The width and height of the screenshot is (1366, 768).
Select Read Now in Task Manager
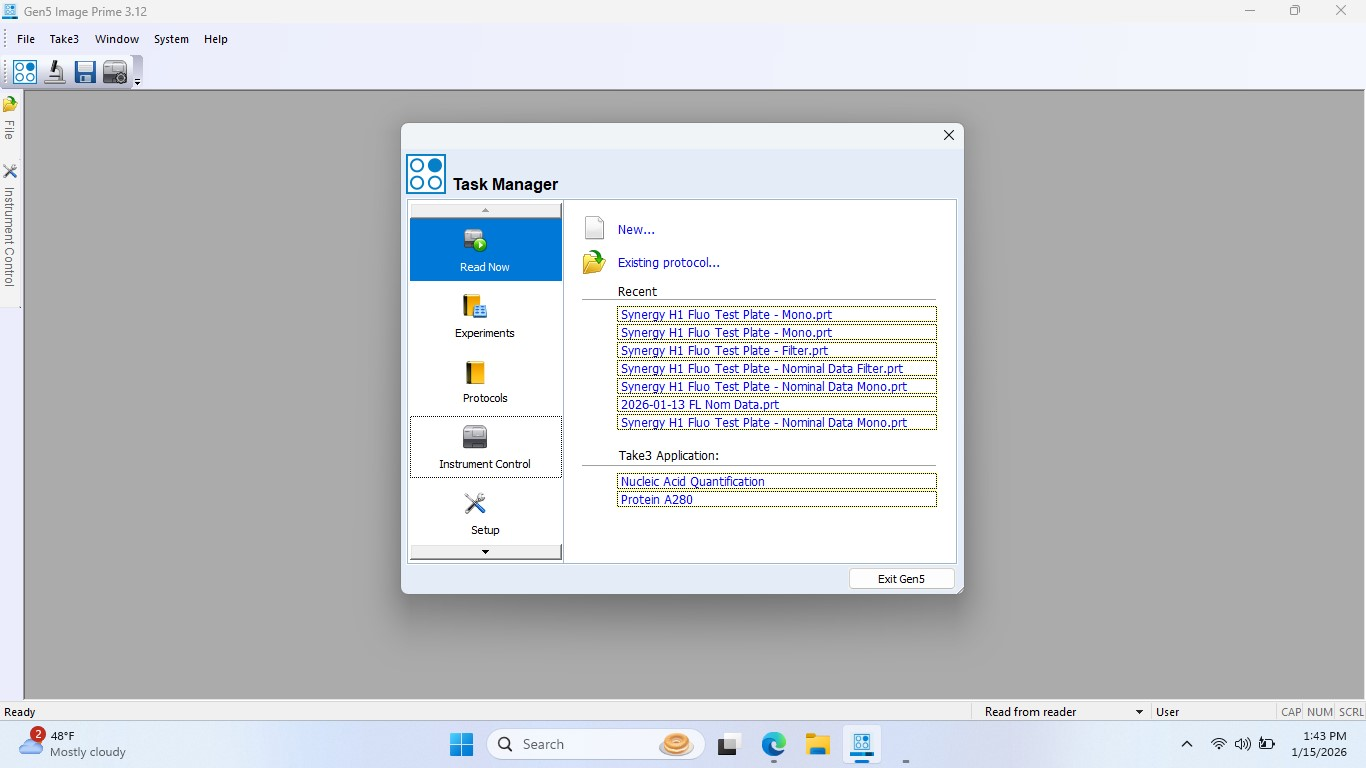(x=485, y=250)
